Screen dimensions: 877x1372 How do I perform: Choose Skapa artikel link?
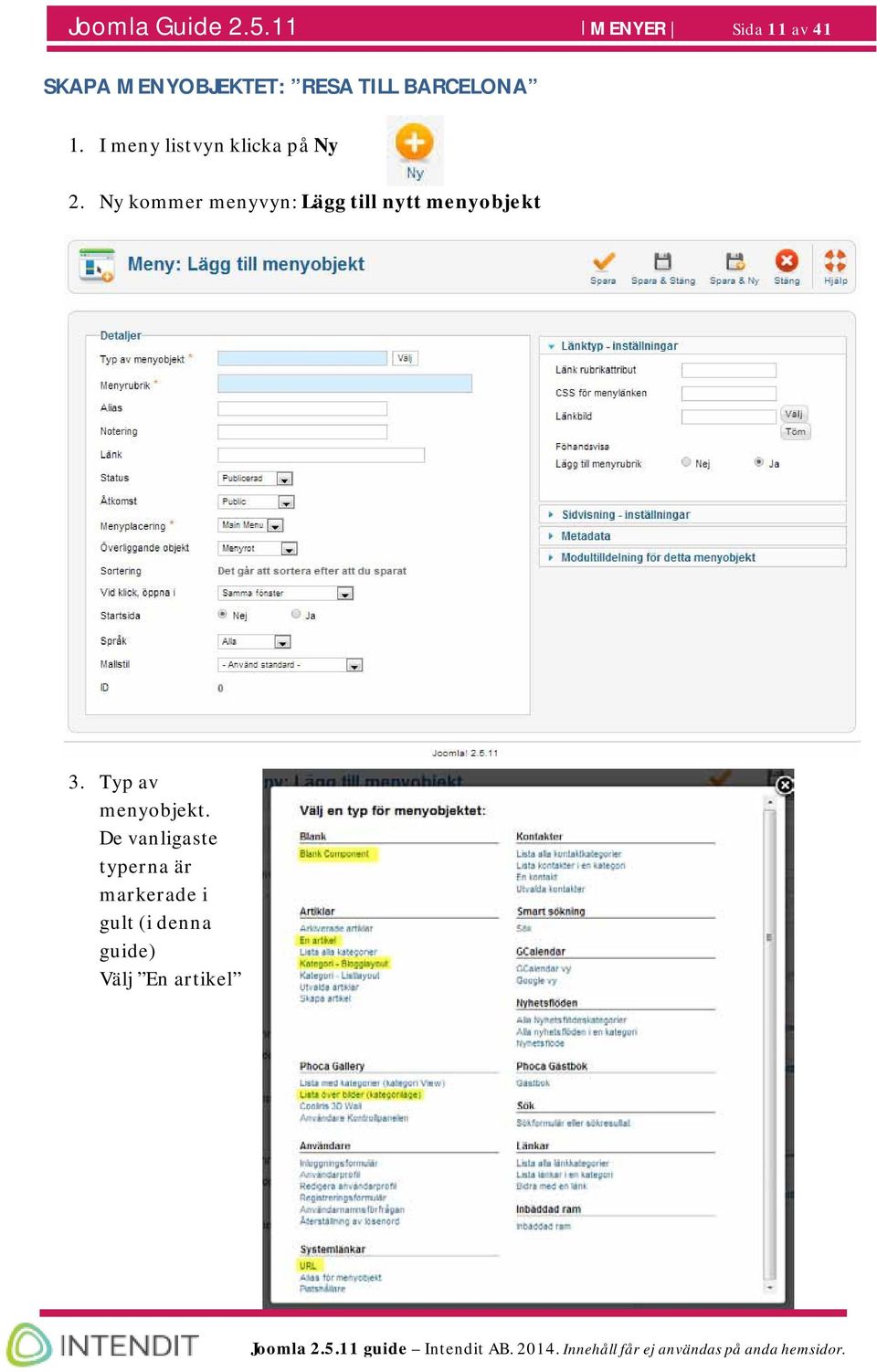[x=325, y=998]
